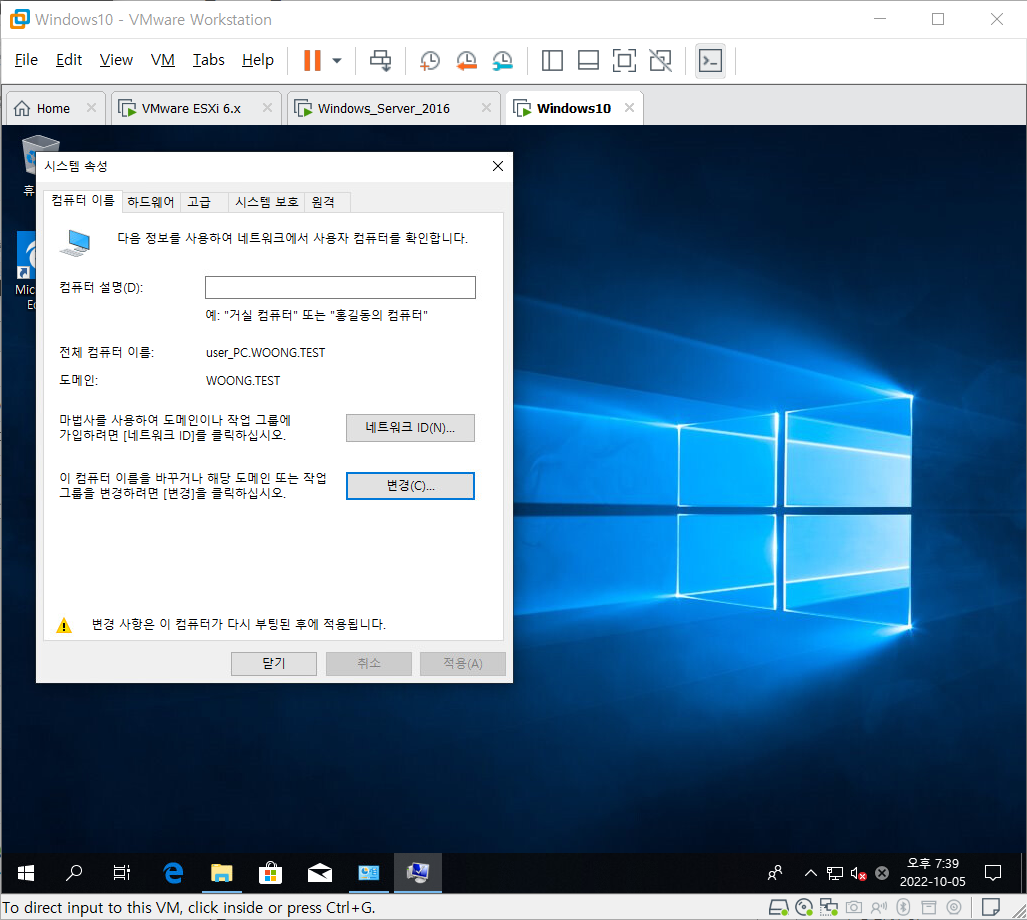Select the system properties taskbar icon
The image size is (1027, 920).
(x=418, y=872)
